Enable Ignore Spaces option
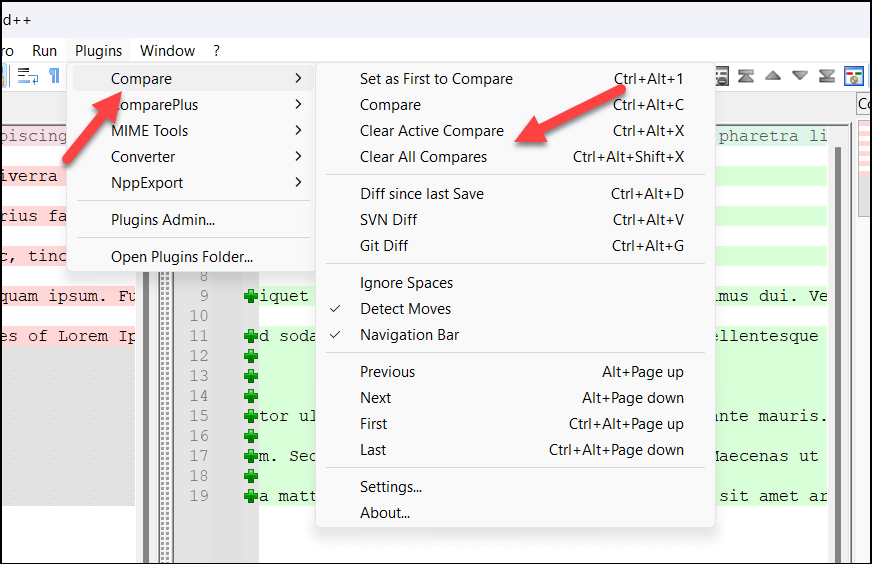Screen dimensions: 872x564 pos(406,283)
